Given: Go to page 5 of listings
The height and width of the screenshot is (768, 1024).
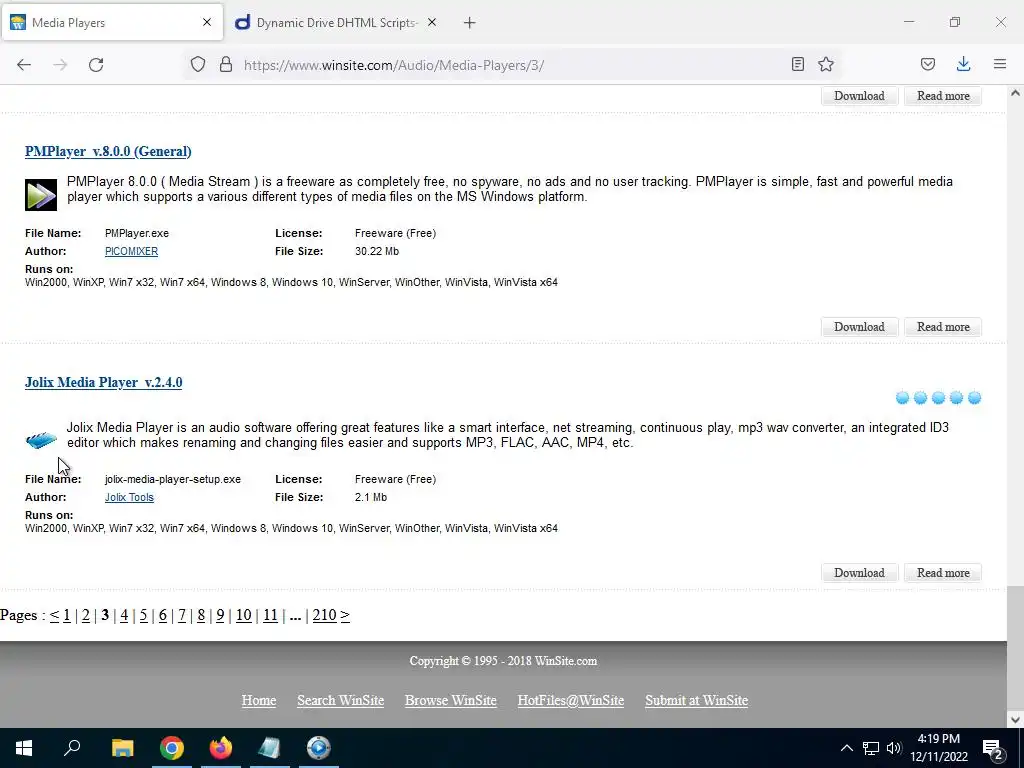Looking at the screenshot, I should [x=144, y=616].
